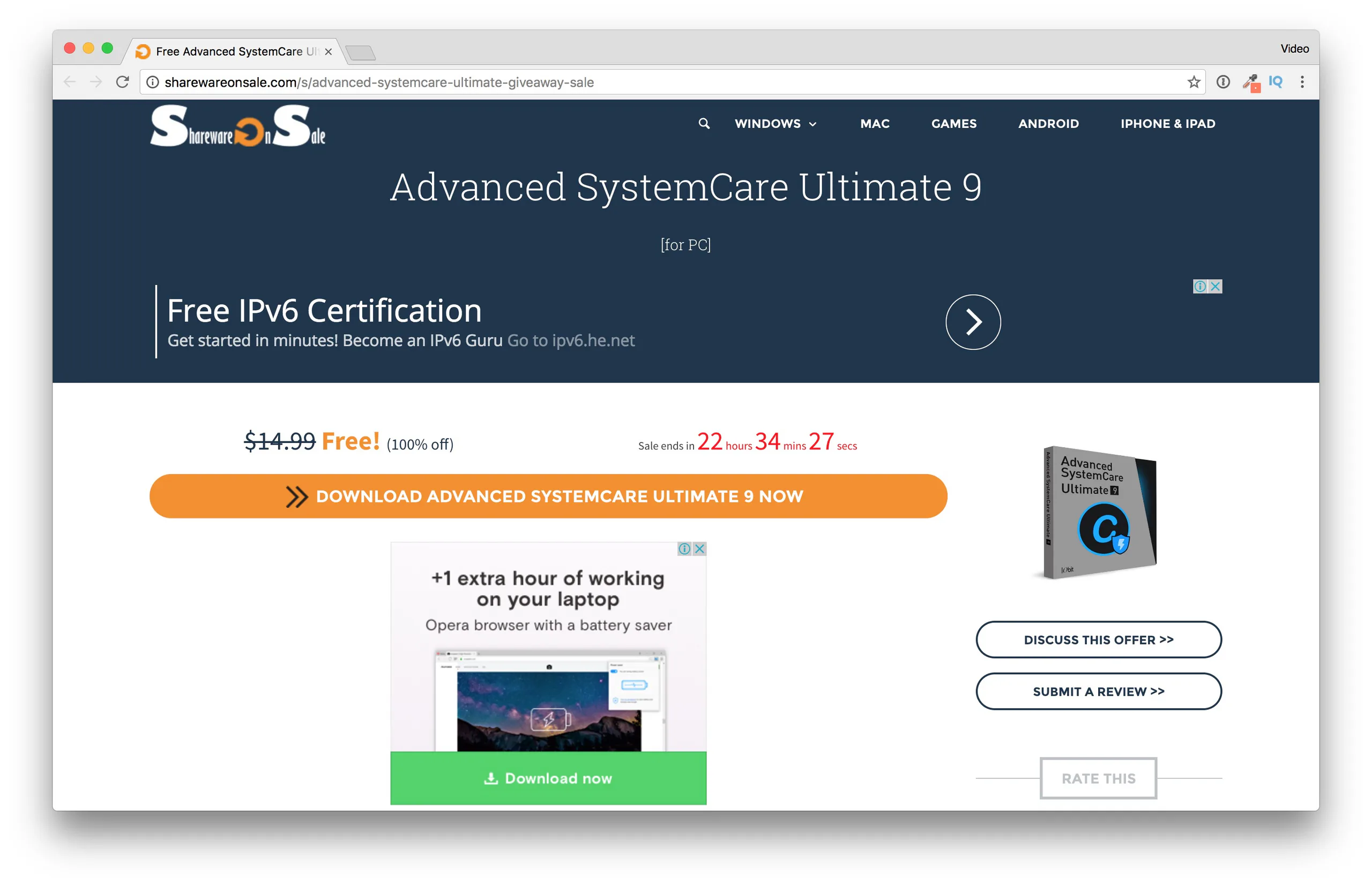Open a new tab with the blank tab button
Image resolution: width=1372 pixels, height=886 pixels.
tap(361, 53)
